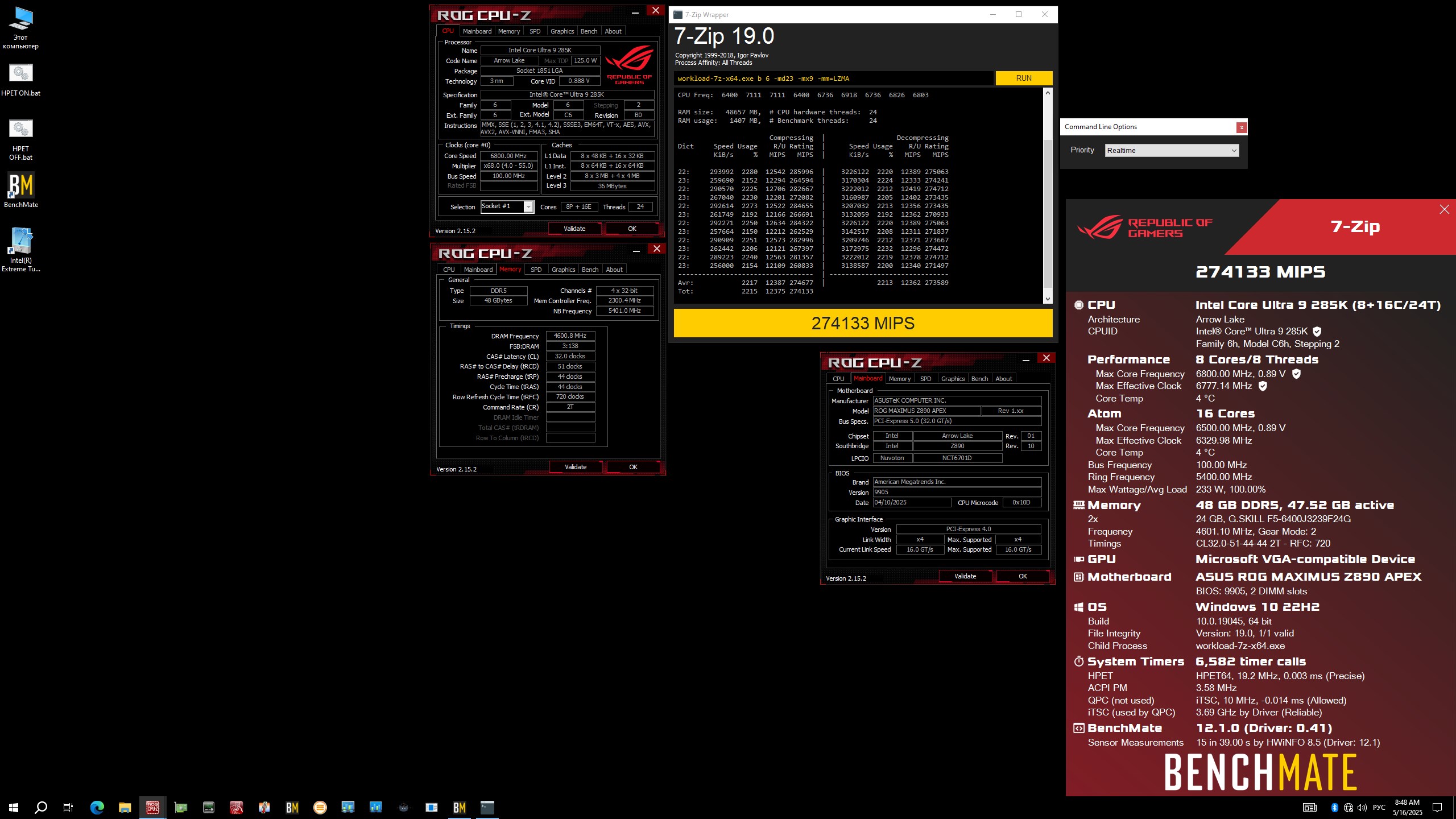
Task: Select the HPET OFF.bat desktop file
Action: [x=20, y=140]
